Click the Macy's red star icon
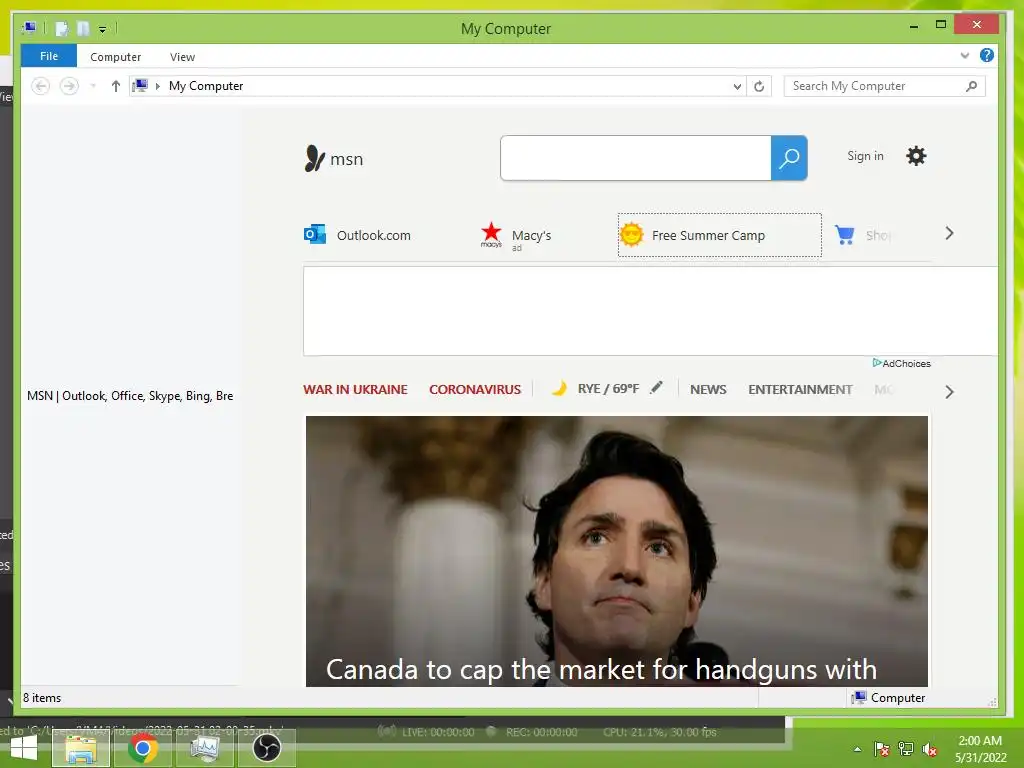Viewport: 1024px width, 768px height. tap(491, 232)
